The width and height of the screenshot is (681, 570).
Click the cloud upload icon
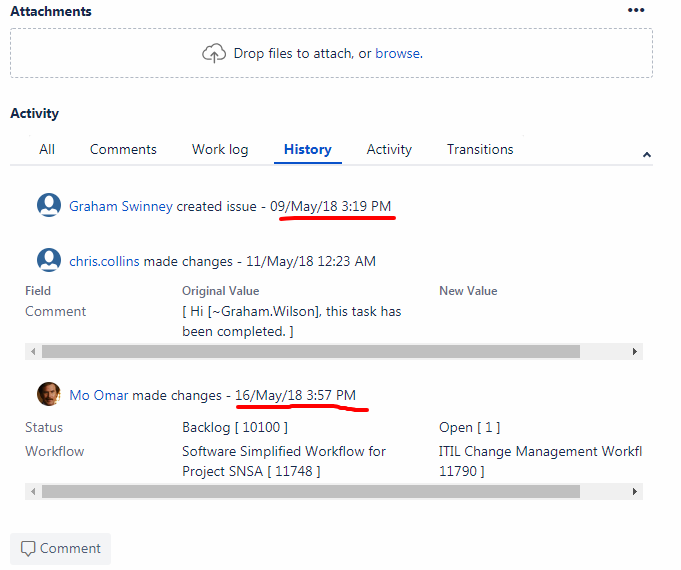(214, 53)
